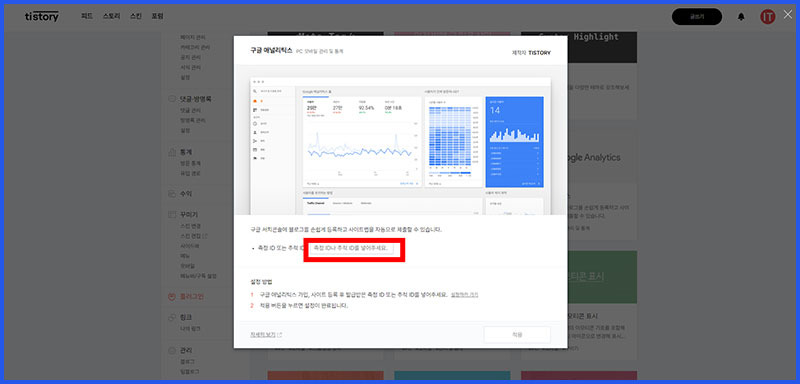Open 팀블로그 under 관리
Viewport: 800px width, 384px height.
pos(190,372)
